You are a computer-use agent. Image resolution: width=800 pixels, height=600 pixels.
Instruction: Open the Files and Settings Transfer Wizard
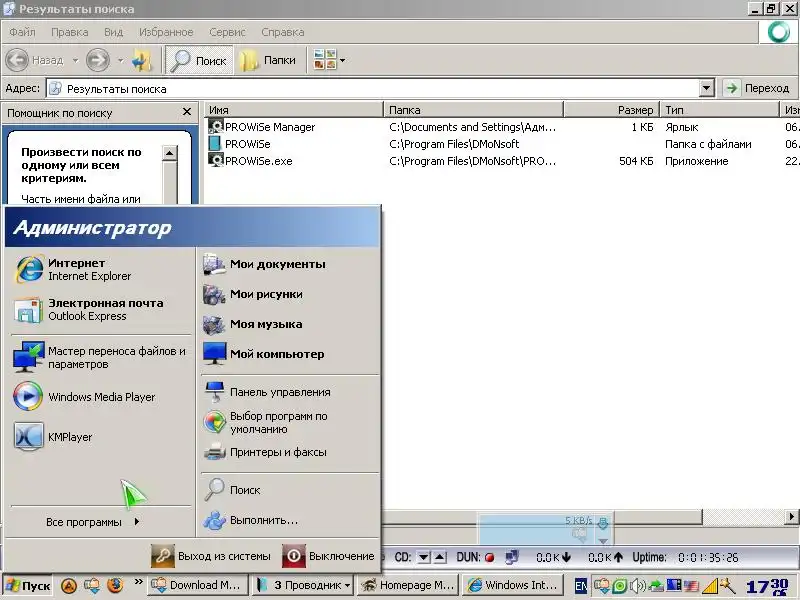coord(99,357)
